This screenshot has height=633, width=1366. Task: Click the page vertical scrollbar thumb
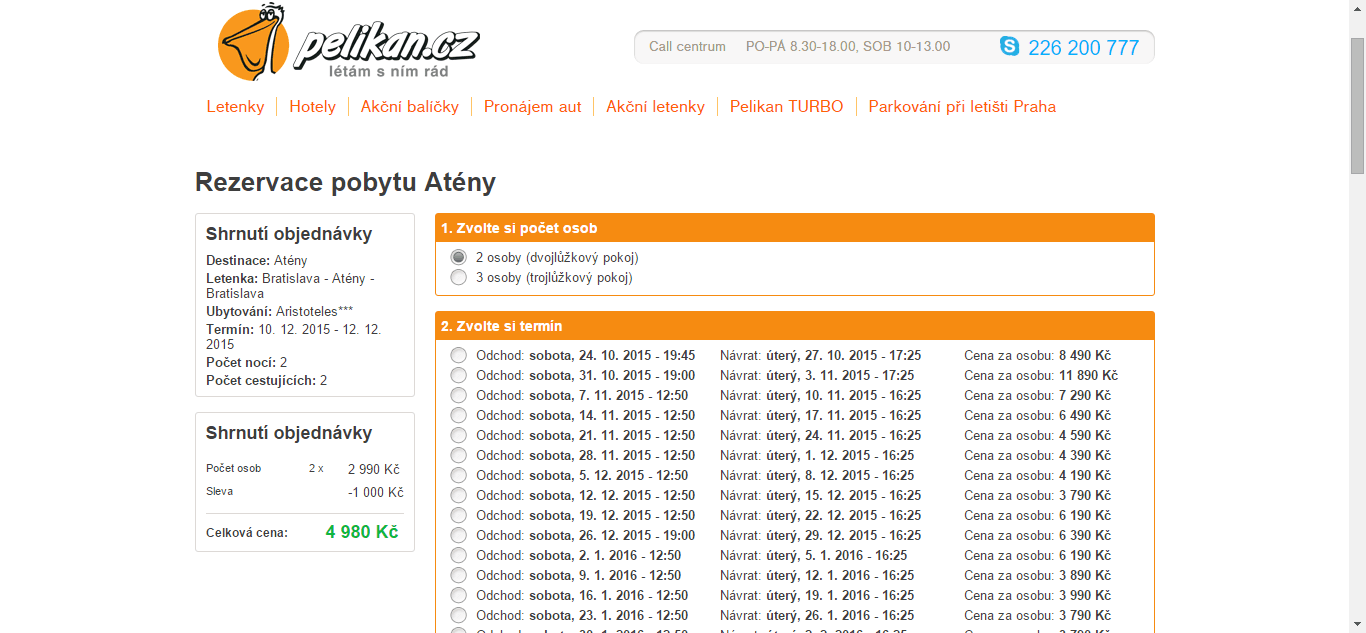pyautogui.click(x=1357, y=105)
